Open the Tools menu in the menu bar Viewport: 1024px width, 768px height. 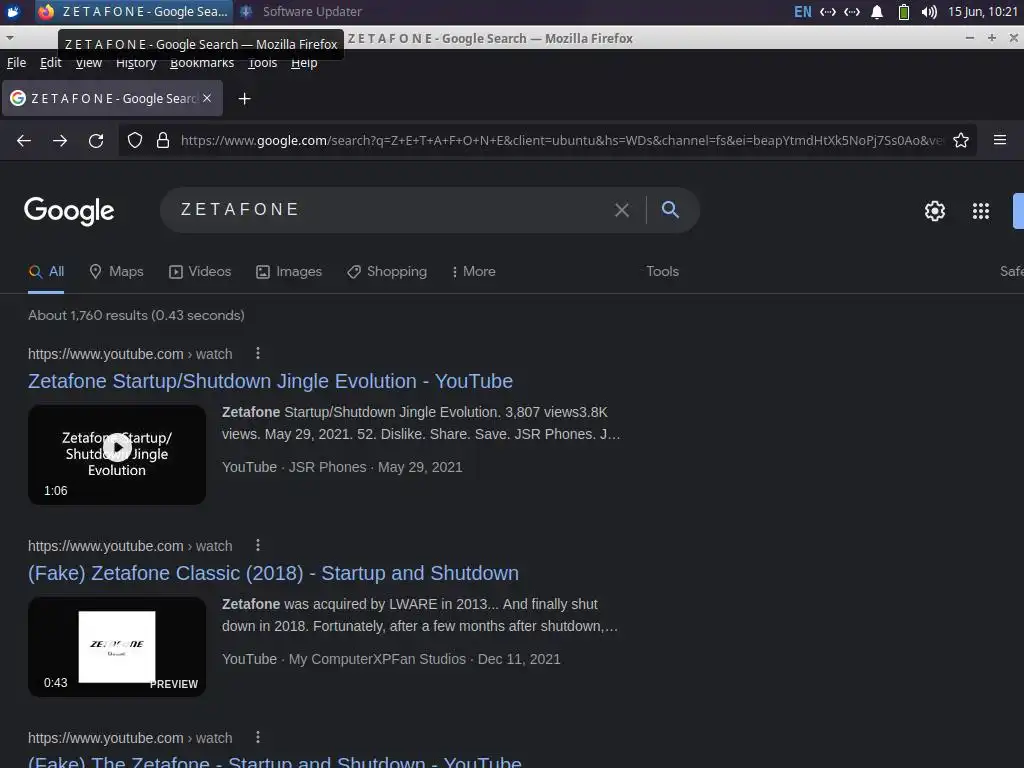[263, 63]
